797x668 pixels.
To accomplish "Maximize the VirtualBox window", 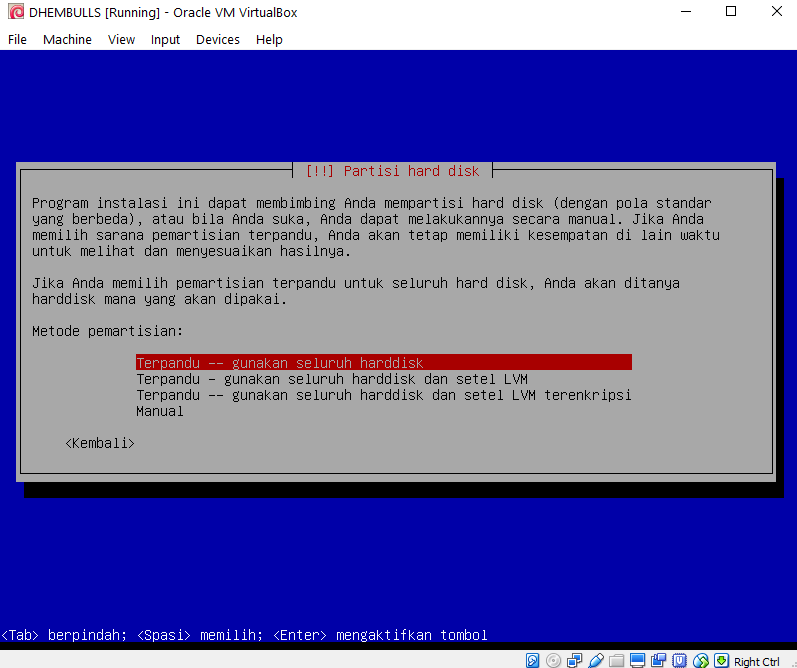I will click(x=731, y=12).
